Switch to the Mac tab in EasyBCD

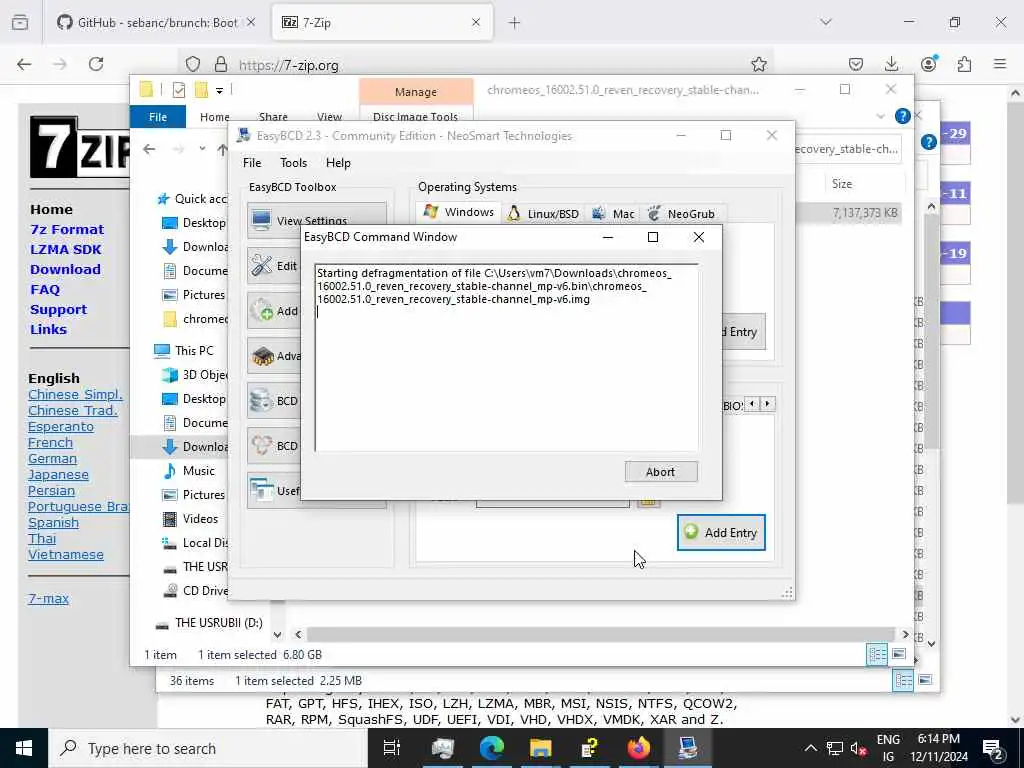613,214
